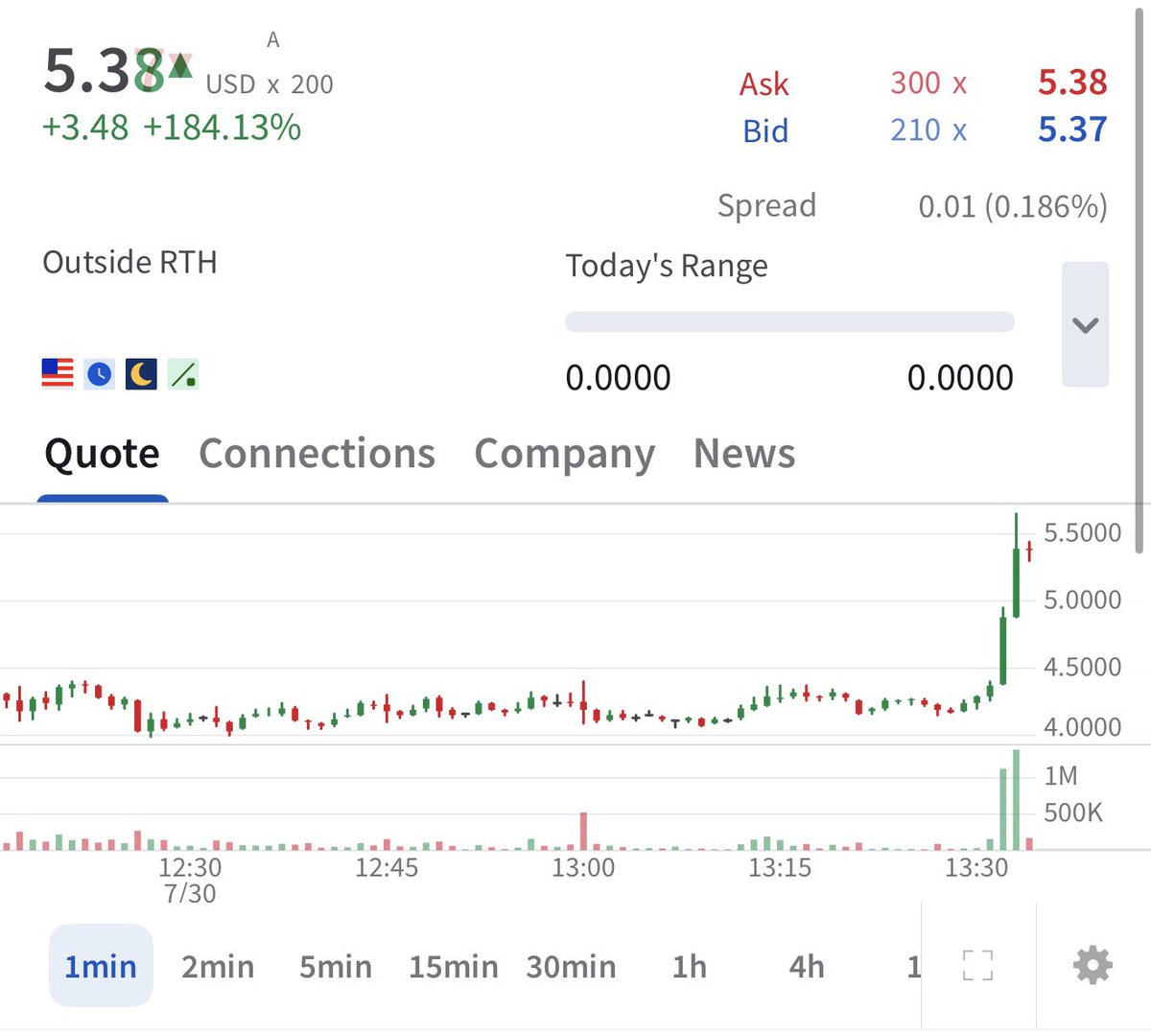Image resolution: width=1151 pixels, height=1036 pixels.
Task: Select the 5min chart interval
Action: coord(335,966)
